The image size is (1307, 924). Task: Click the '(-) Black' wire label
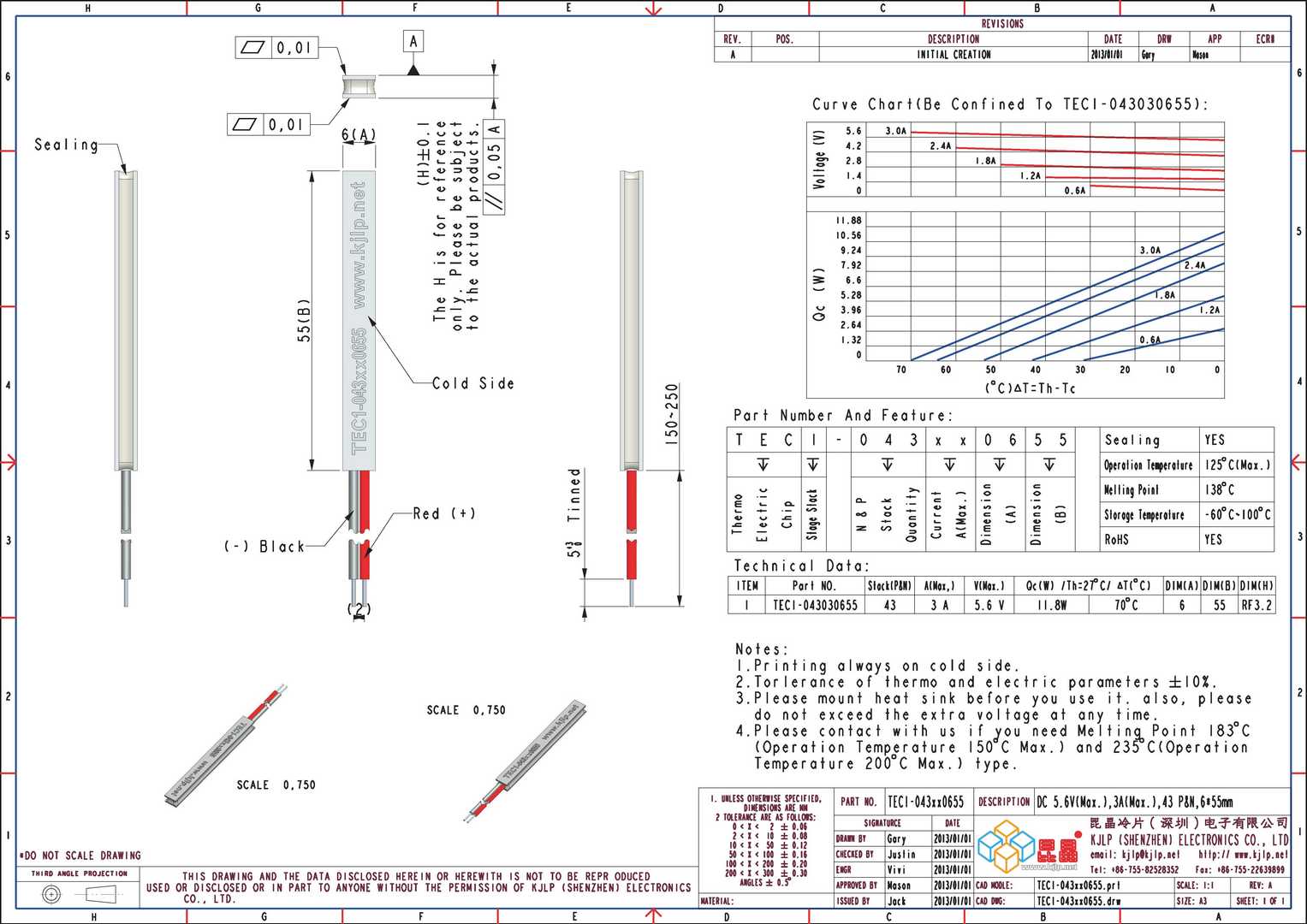[264, 547]
